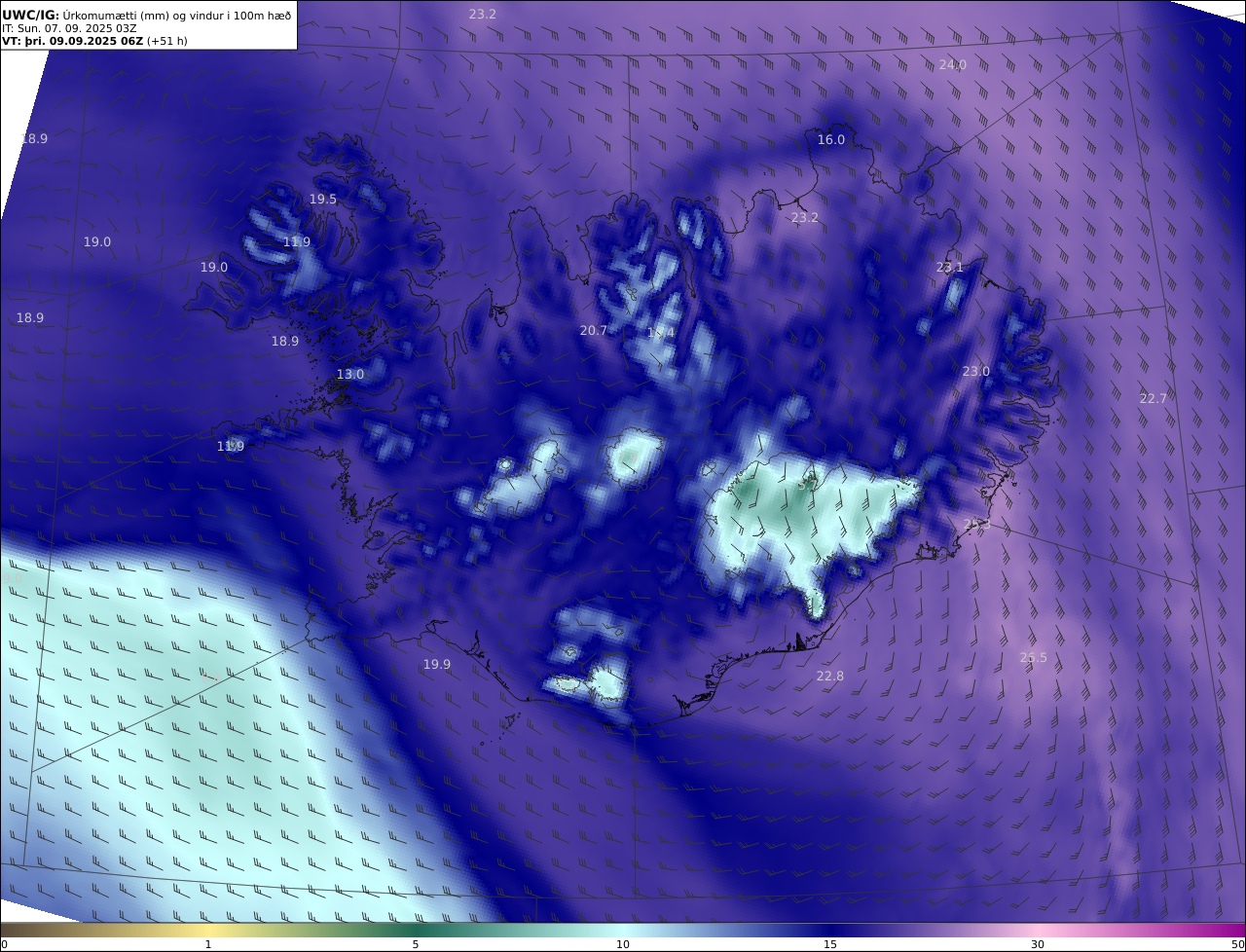The width and height of the screenshot is (1246, 952).
Task: Click the 22.7 value label
Action: [x=1154, y=397]
